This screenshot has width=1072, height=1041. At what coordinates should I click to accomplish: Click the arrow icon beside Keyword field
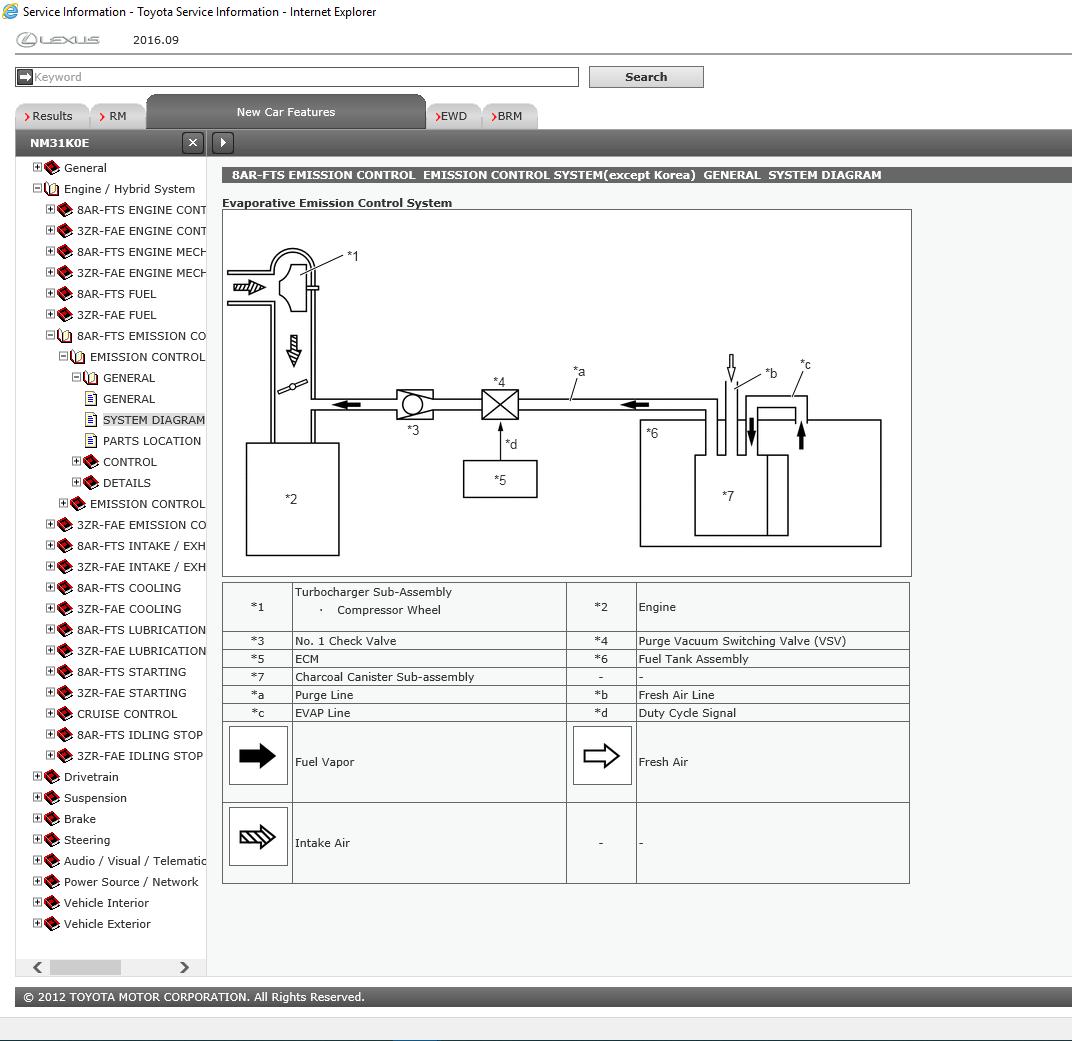tap(25, 77)
